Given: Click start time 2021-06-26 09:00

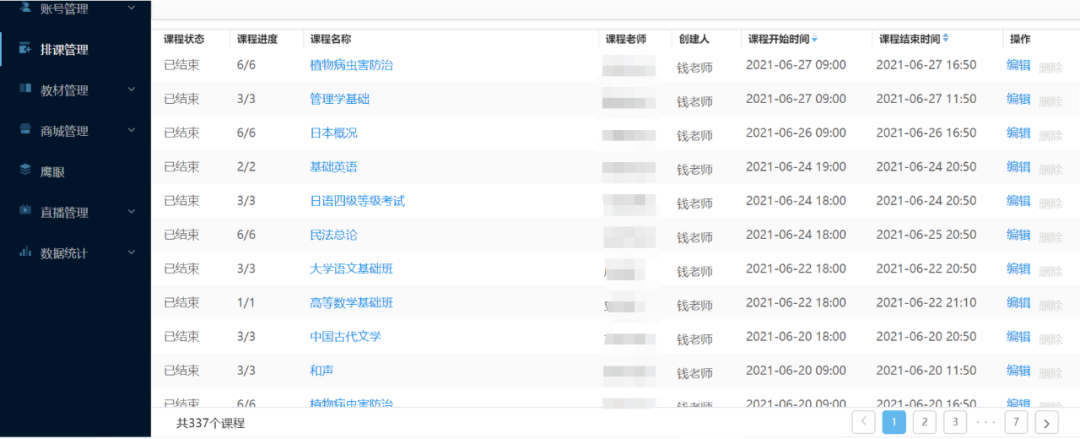Looking at the screenshot, I should [x=796, y=133].
